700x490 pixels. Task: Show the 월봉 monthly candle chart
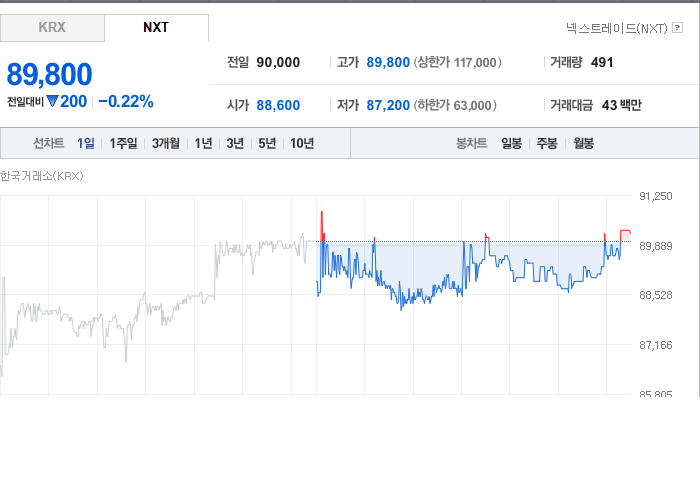pyautogui.click(x=583, y=143)
